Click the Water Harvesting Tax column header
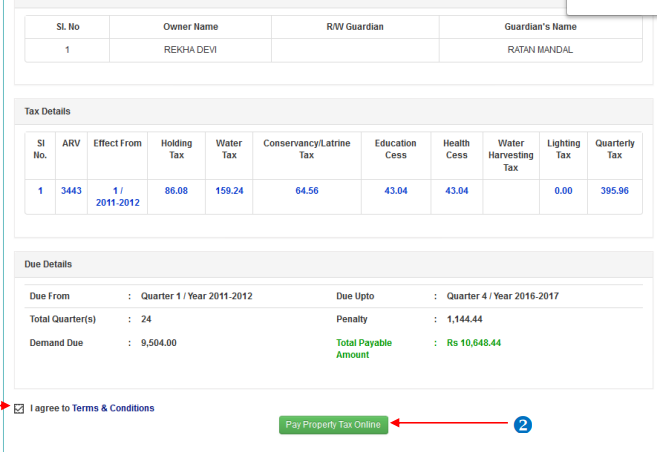This screenshot has height=452, width=657. [510, 155]
